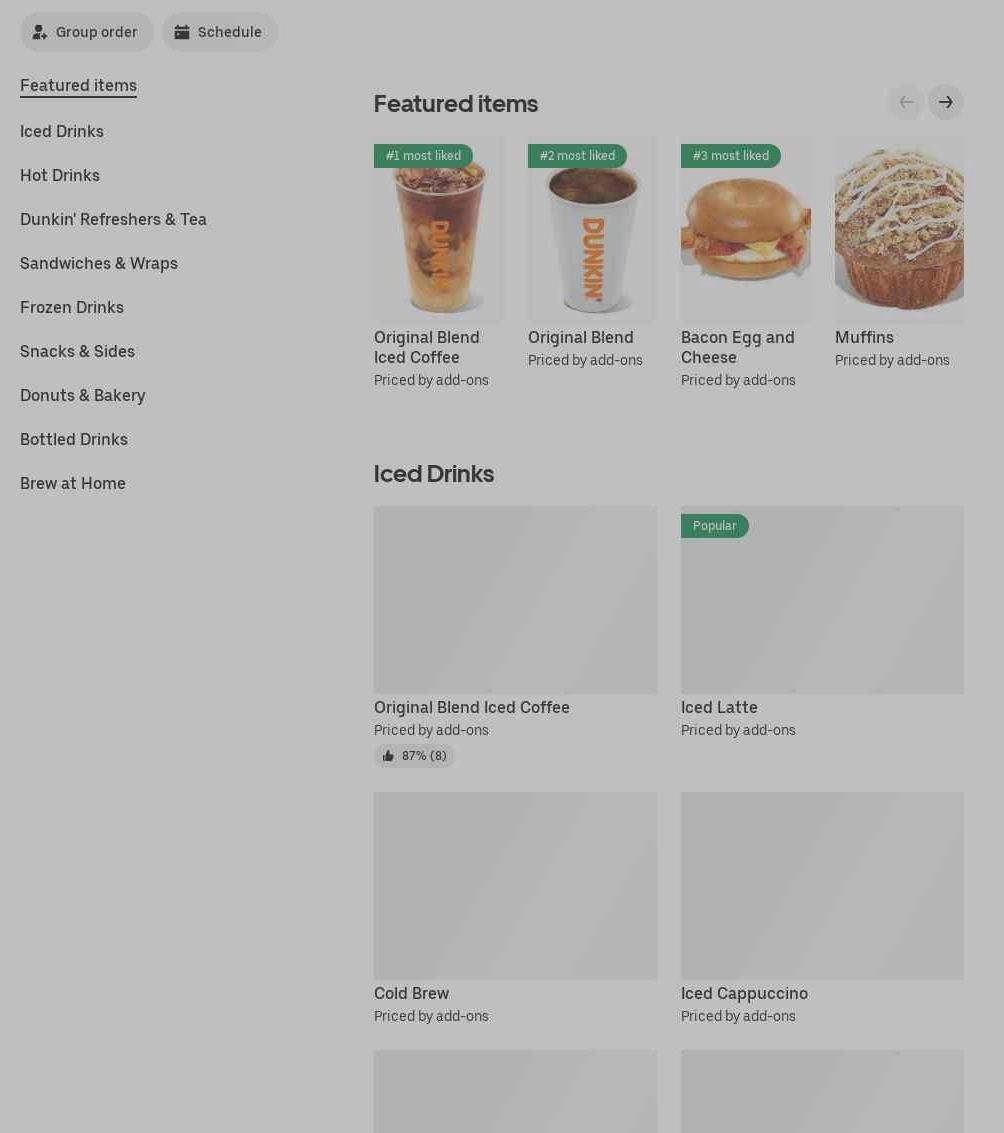Open the Cold Brew item card

click(x=515, y=909)
